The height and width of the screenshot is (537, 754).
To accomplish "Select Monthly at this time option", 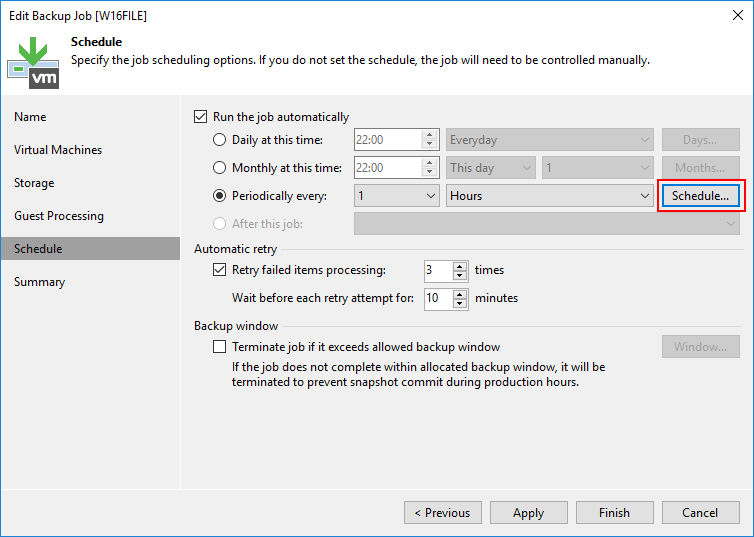I will click(220, 168).
